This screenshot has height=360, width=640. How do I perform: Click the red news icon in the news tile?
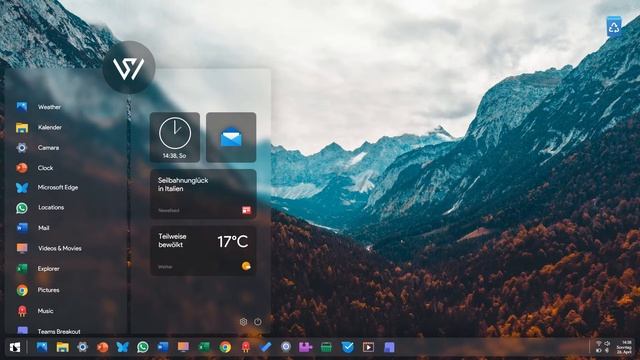(246, 210)
